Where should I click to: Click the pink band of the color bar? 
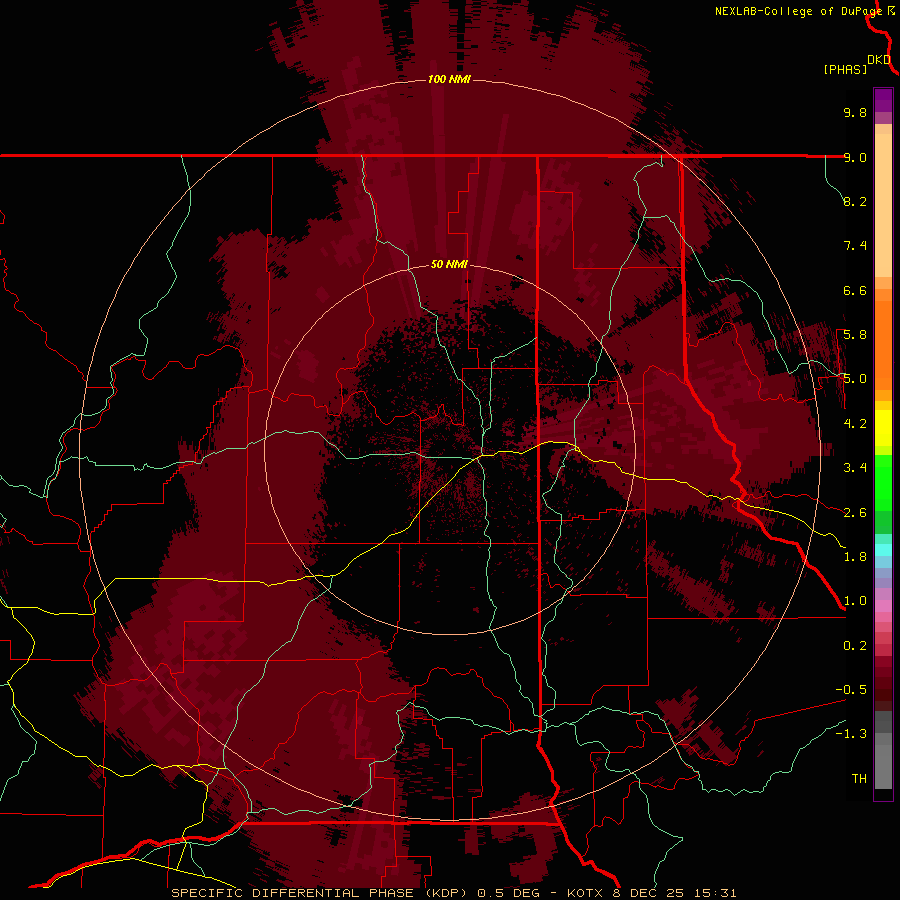tap(883, 606)
